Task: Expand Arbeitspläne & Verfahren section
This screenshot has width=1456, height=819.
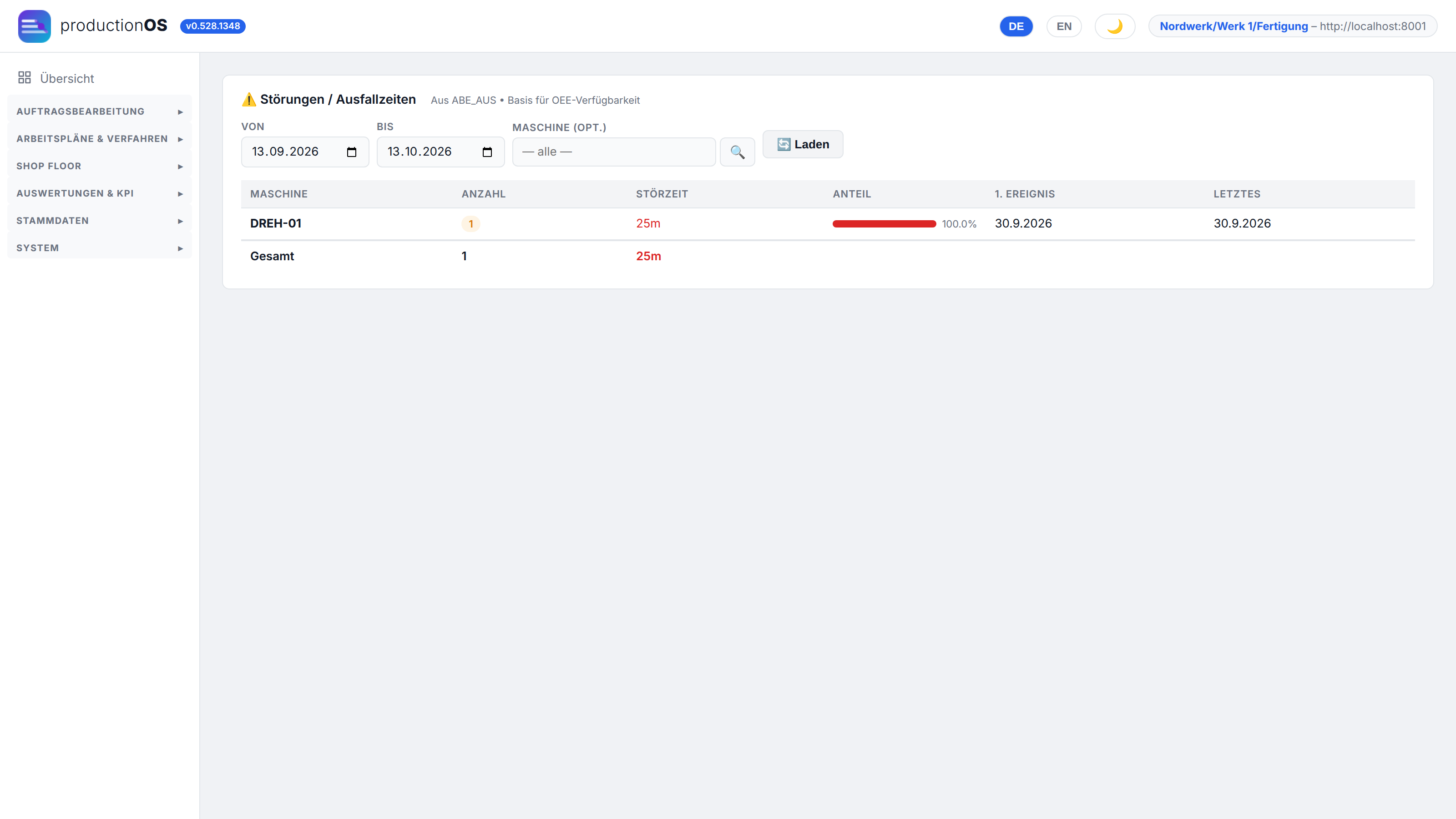Action: click(x=100, y=138)
